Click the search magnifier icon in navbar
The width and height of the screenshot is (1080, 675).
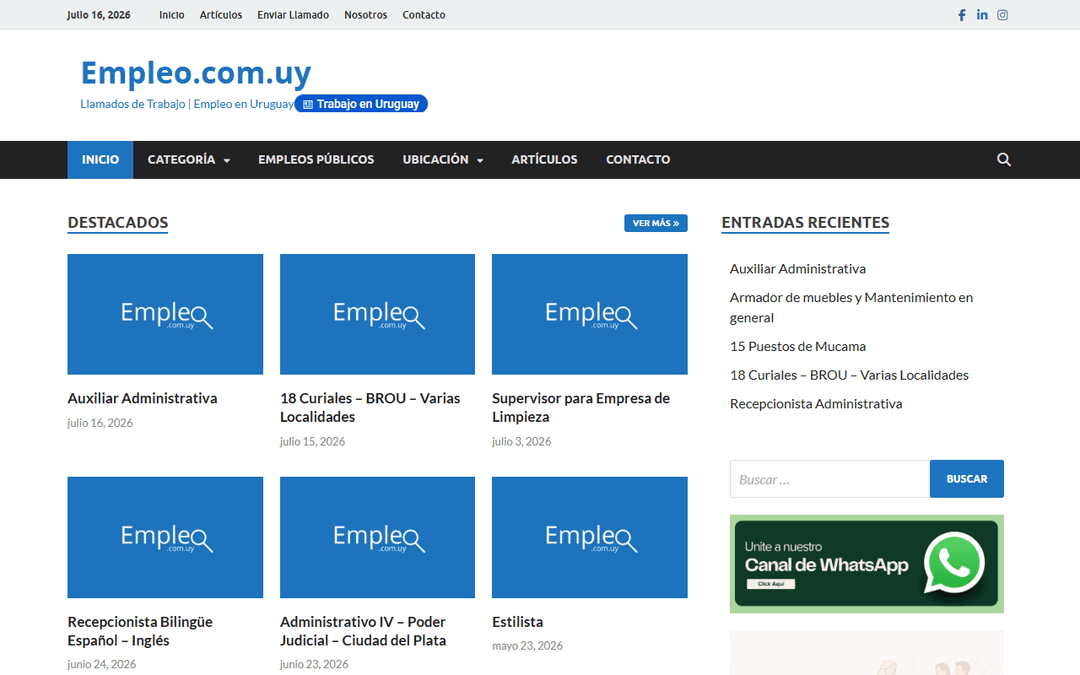click(1004, 160)
